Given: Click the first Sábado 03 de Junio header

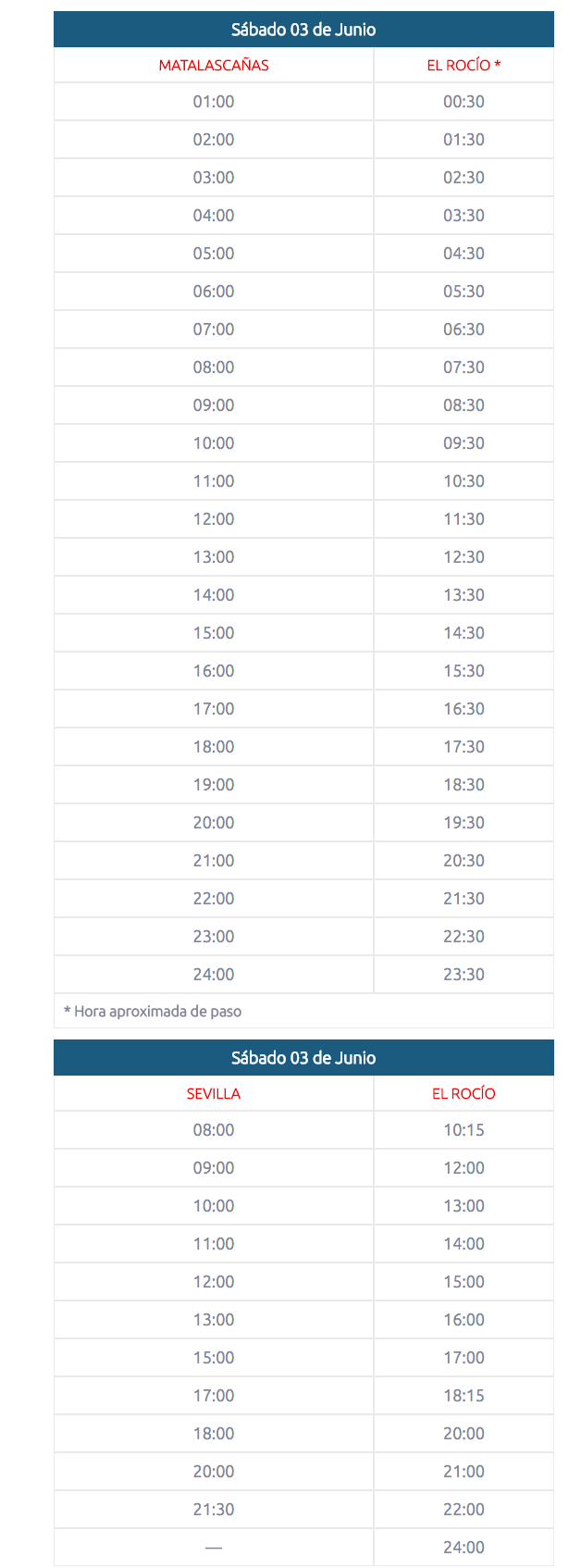Looking at the screenshot, I should [x=303, y=30].
